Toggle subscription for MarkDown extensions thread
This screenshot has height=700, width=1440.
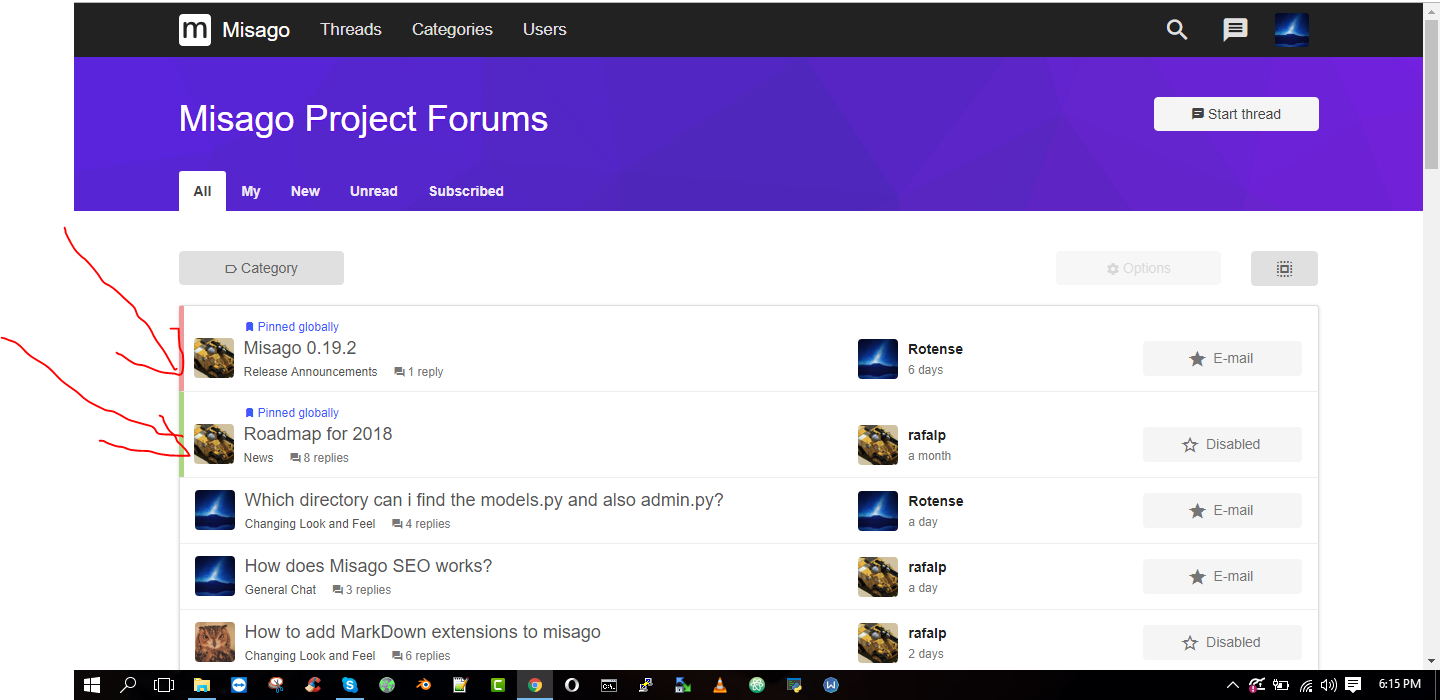coord(1222,642)
